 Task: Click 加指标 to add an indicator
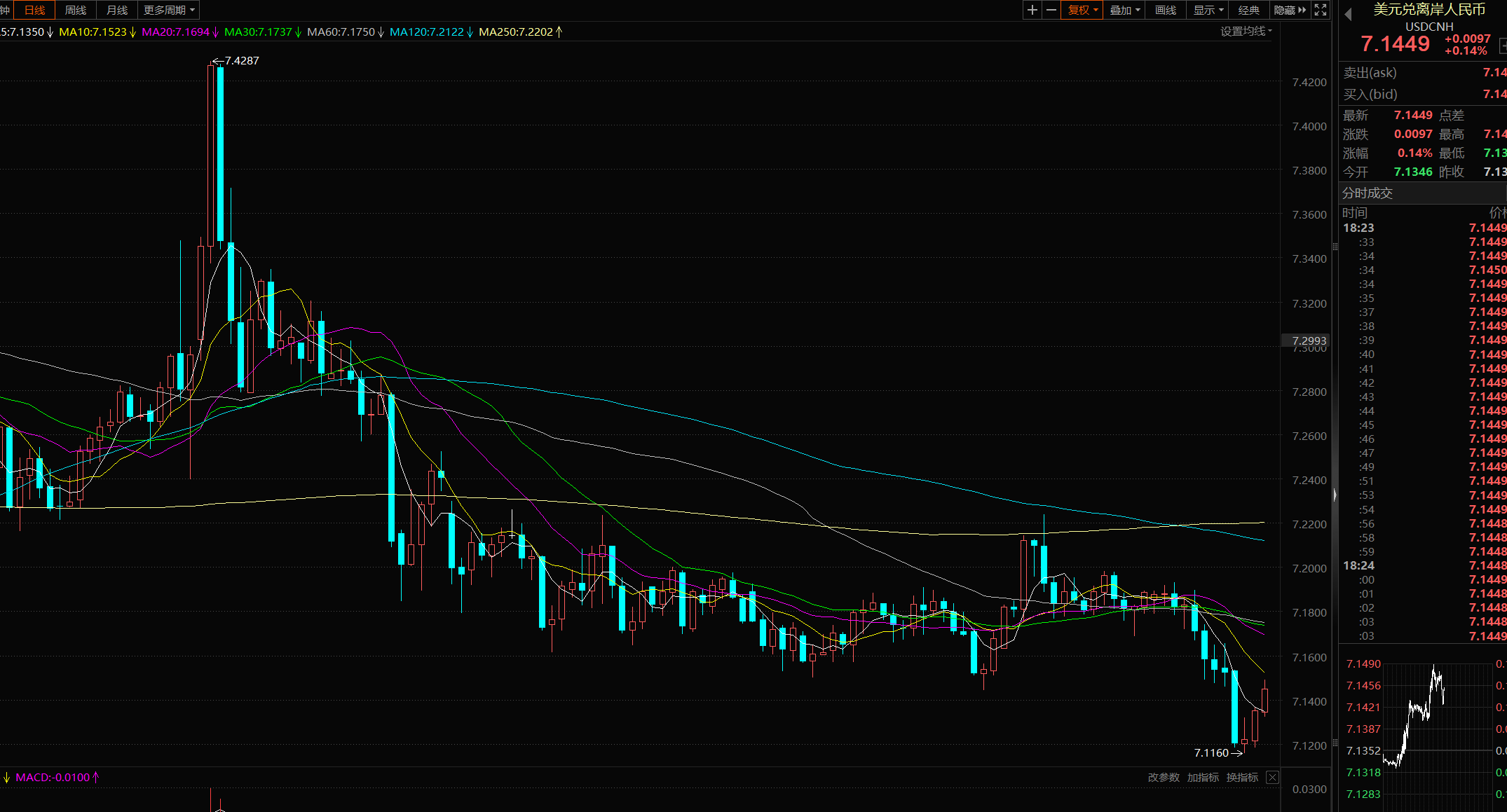click(1203, 778)
